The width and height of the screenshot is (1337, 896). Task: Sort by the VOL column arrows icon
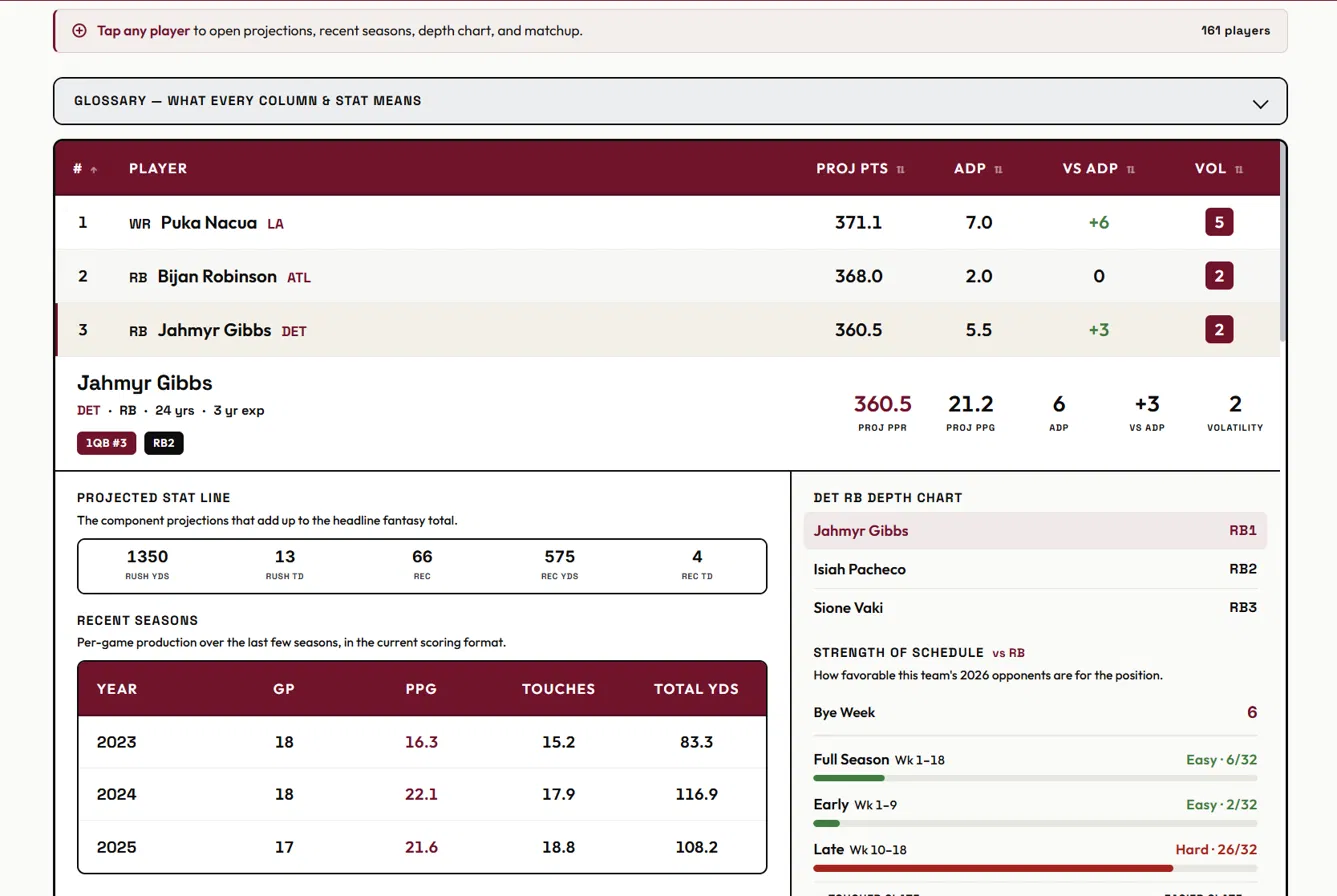point(1239,169)
